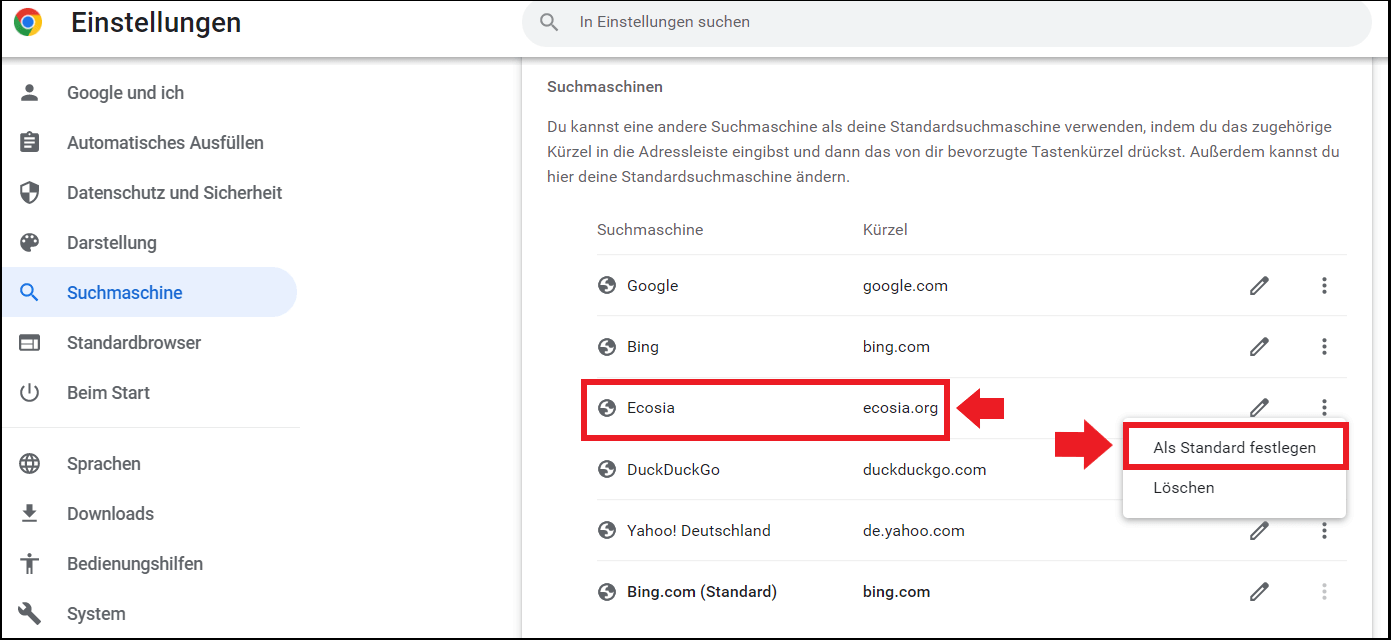Focus the 'In Einstellungen suchen' search field

946,22
